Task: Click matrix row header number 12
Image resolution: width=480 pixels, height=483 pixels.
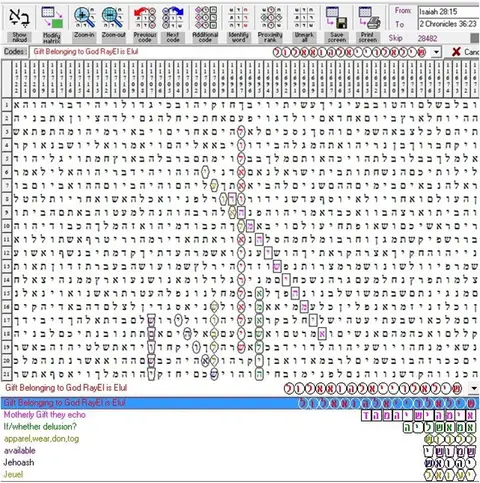Action: click(x=7, y=253)
